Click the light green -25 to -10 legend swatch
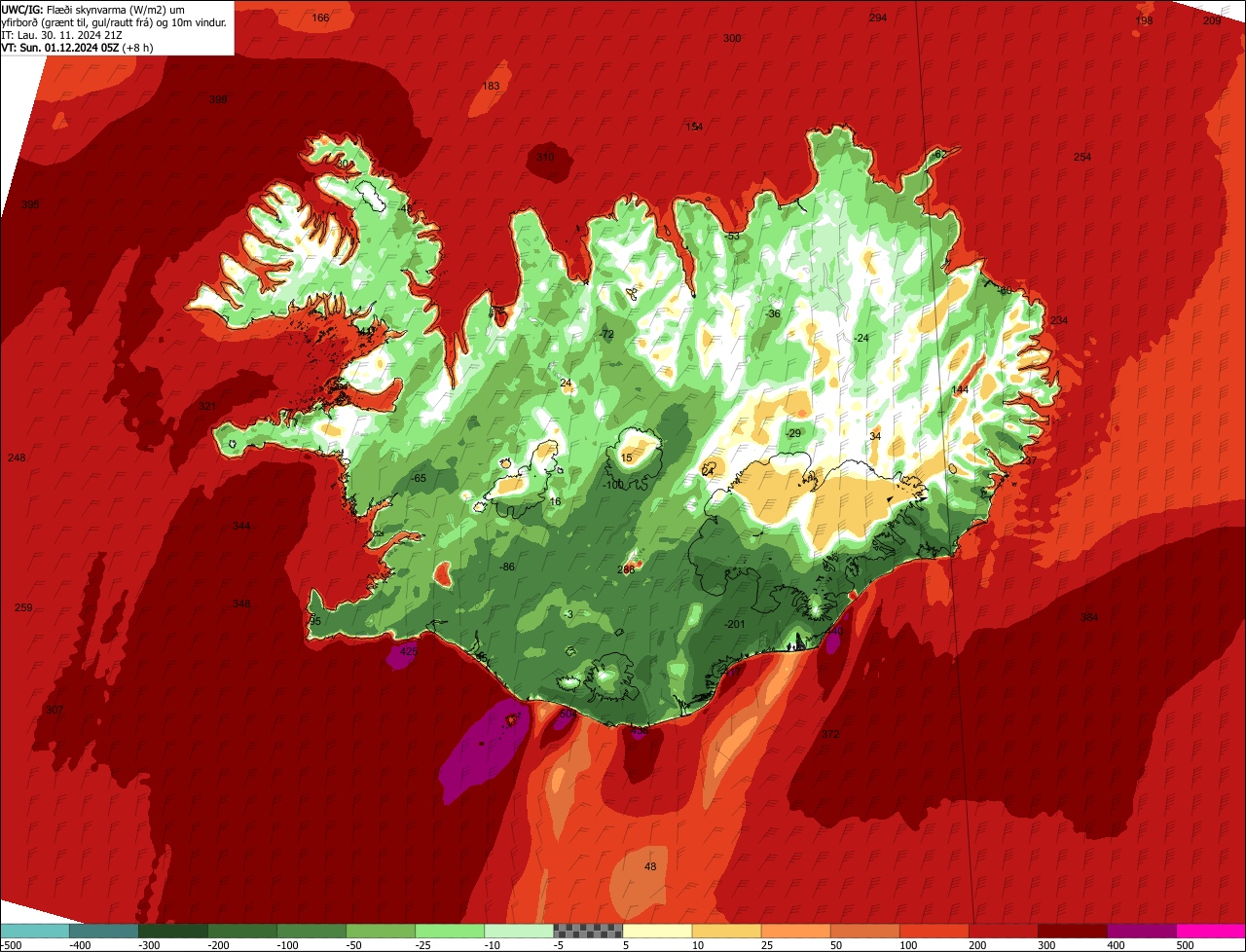This screenshot has height=952, width=1246. point(450,931)
